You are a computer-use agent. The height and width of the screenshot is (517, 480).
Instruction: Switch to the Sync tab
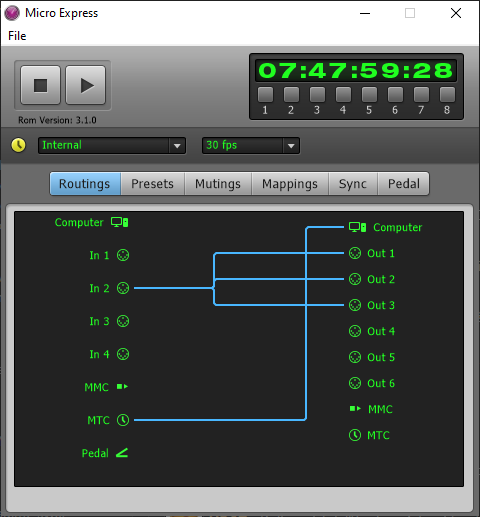click(353, 184)
